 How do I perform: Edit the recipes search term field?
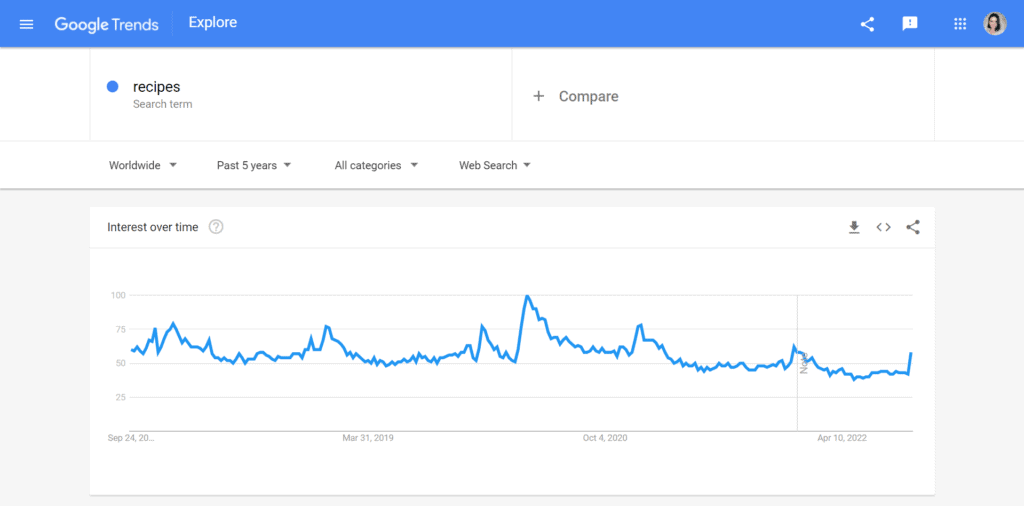pyautogui.click(x=157, y=87)
